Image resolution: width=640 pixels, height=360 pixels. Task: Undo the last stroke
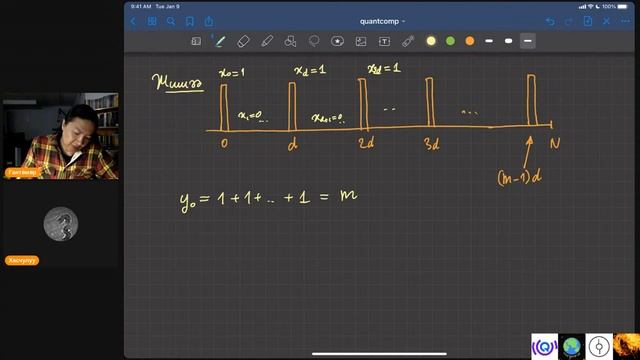coord(550,21)
